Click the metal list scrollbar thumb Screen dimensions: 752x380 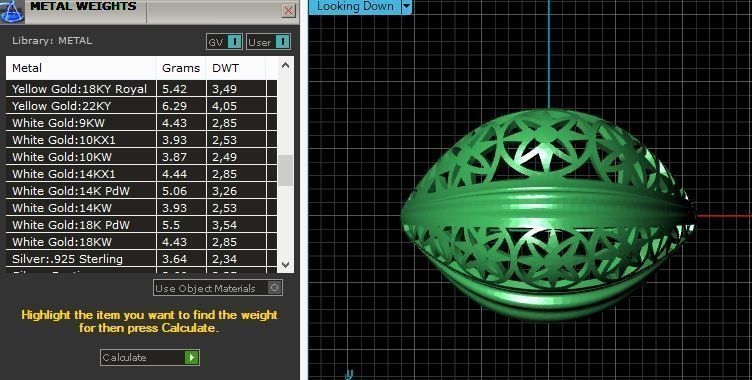pos(285,170)
